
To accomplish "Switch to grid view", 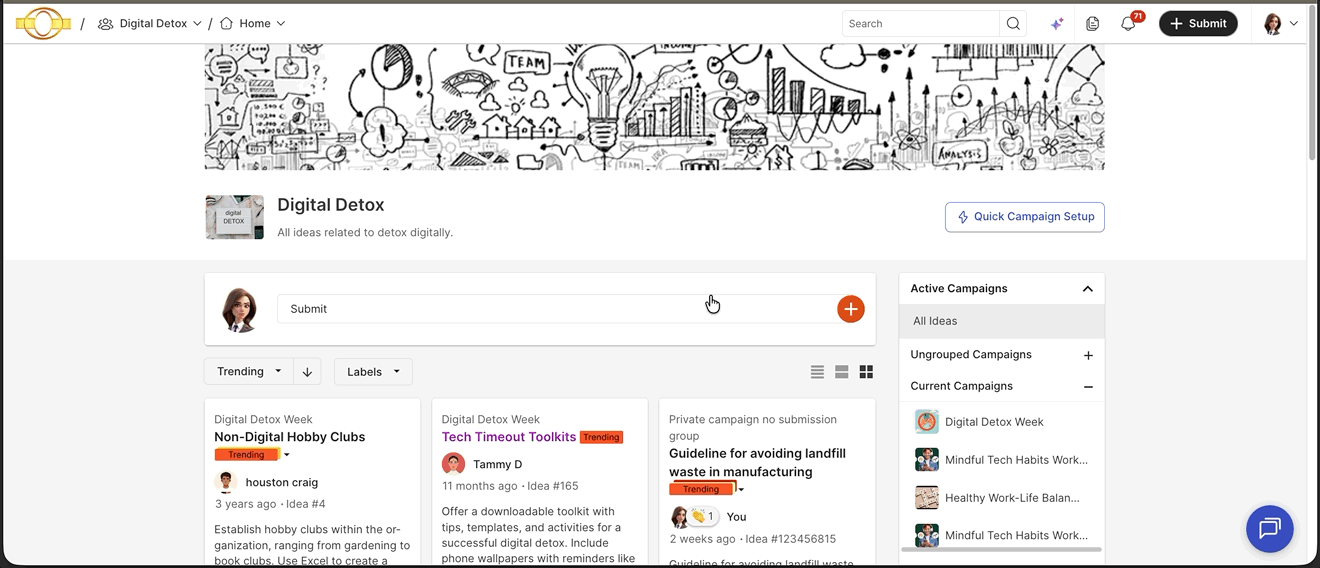I will tap(866, 372).
